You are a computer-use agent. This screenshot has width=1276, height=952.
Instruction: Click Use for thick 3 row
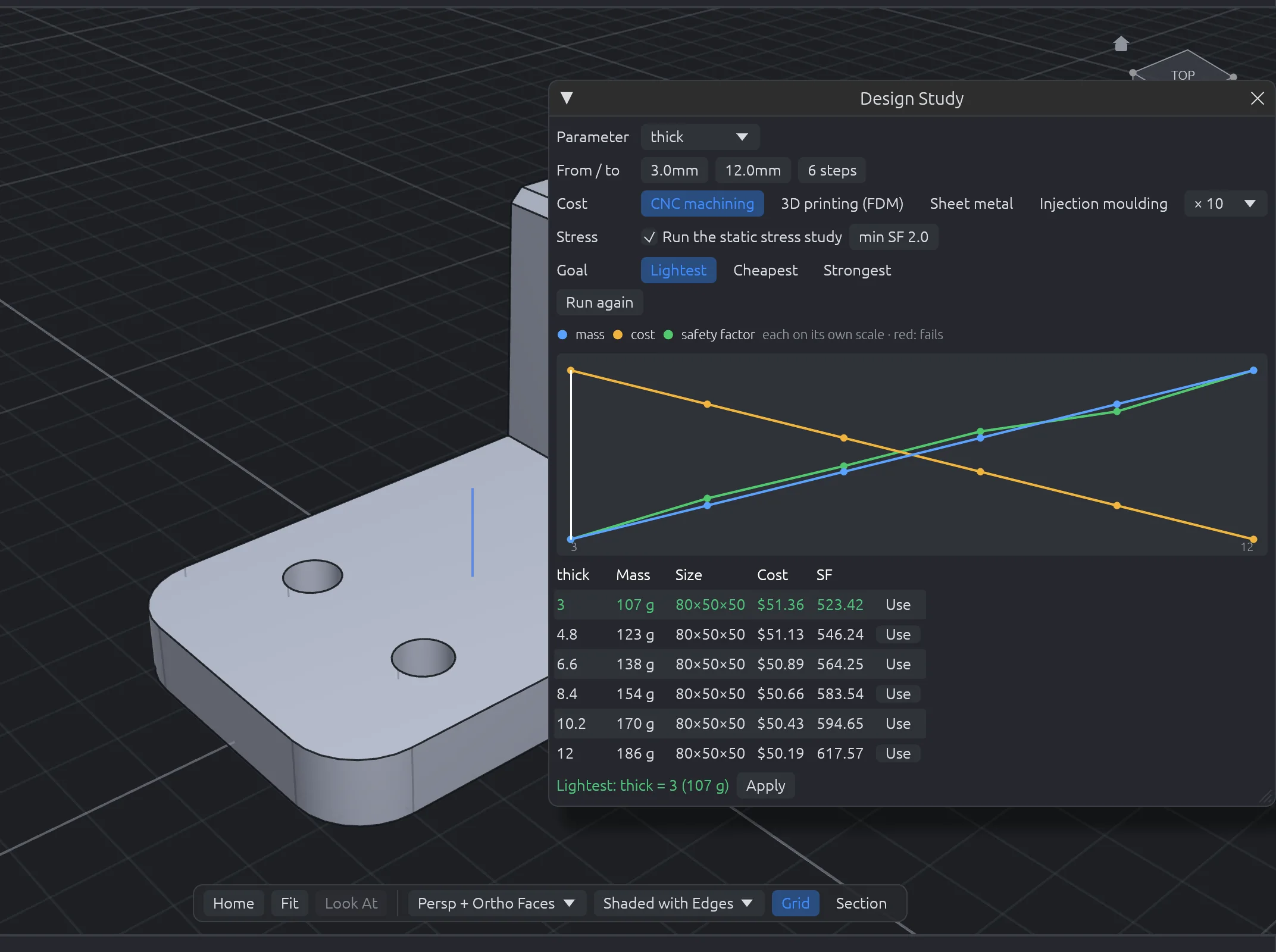pyautogui.click(x=897, y=605)
